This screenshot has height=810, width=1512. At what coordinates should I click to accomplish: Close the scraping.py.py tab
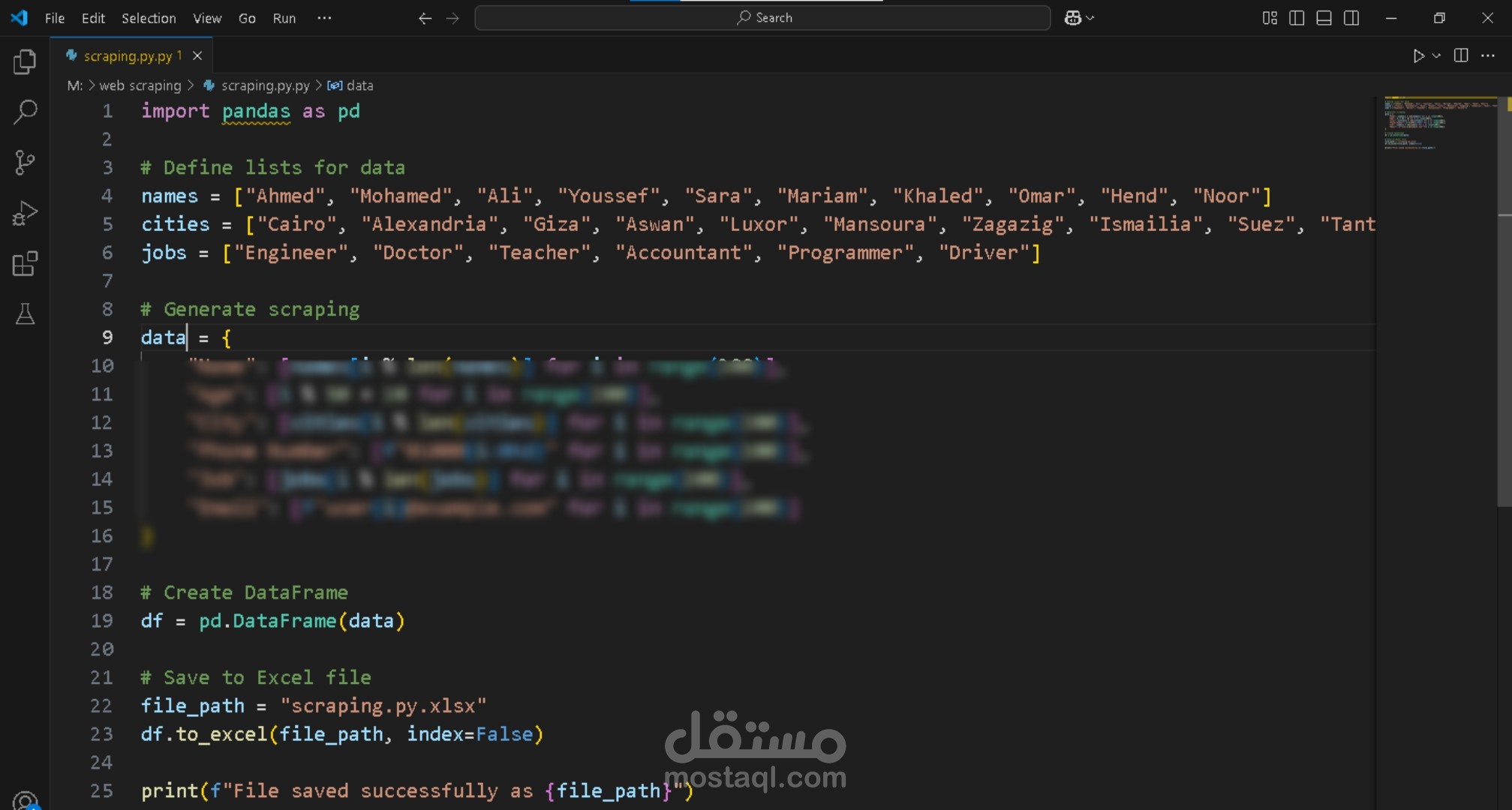(197, 55)
